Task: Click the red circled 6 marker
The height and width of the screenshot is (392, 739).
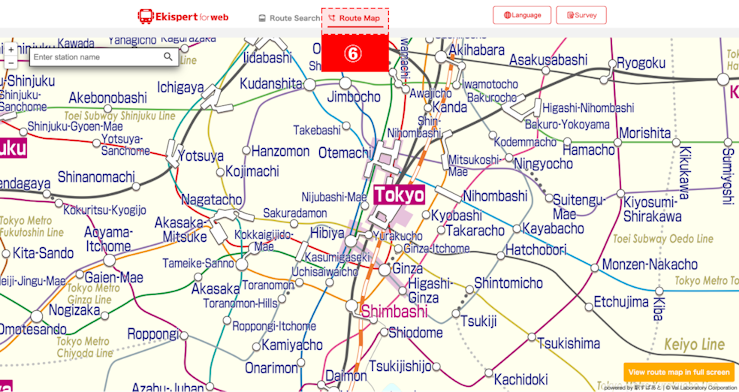Action: coord(355,53)
